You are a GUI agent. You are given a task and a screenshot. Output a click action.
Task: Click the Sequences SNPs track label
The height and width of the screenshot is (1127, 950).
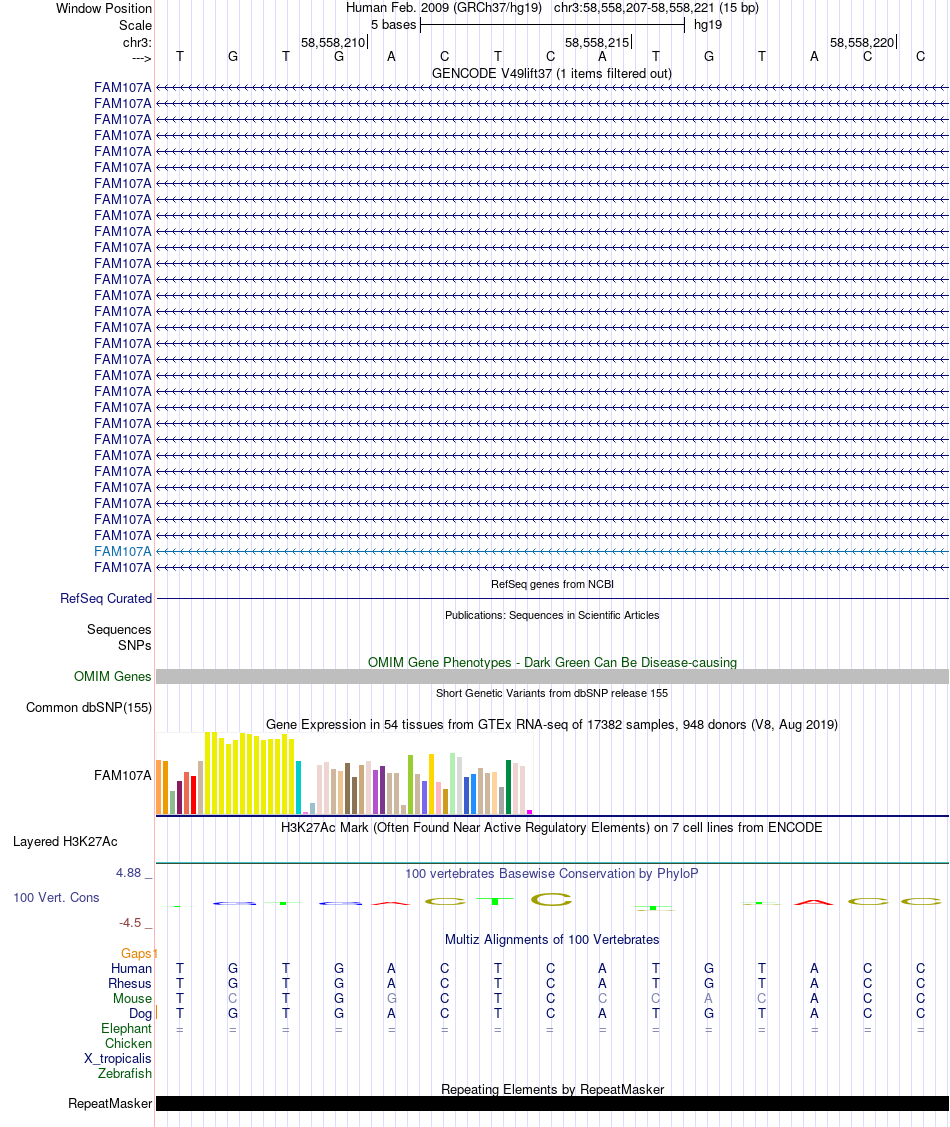[x=119, y=637]
